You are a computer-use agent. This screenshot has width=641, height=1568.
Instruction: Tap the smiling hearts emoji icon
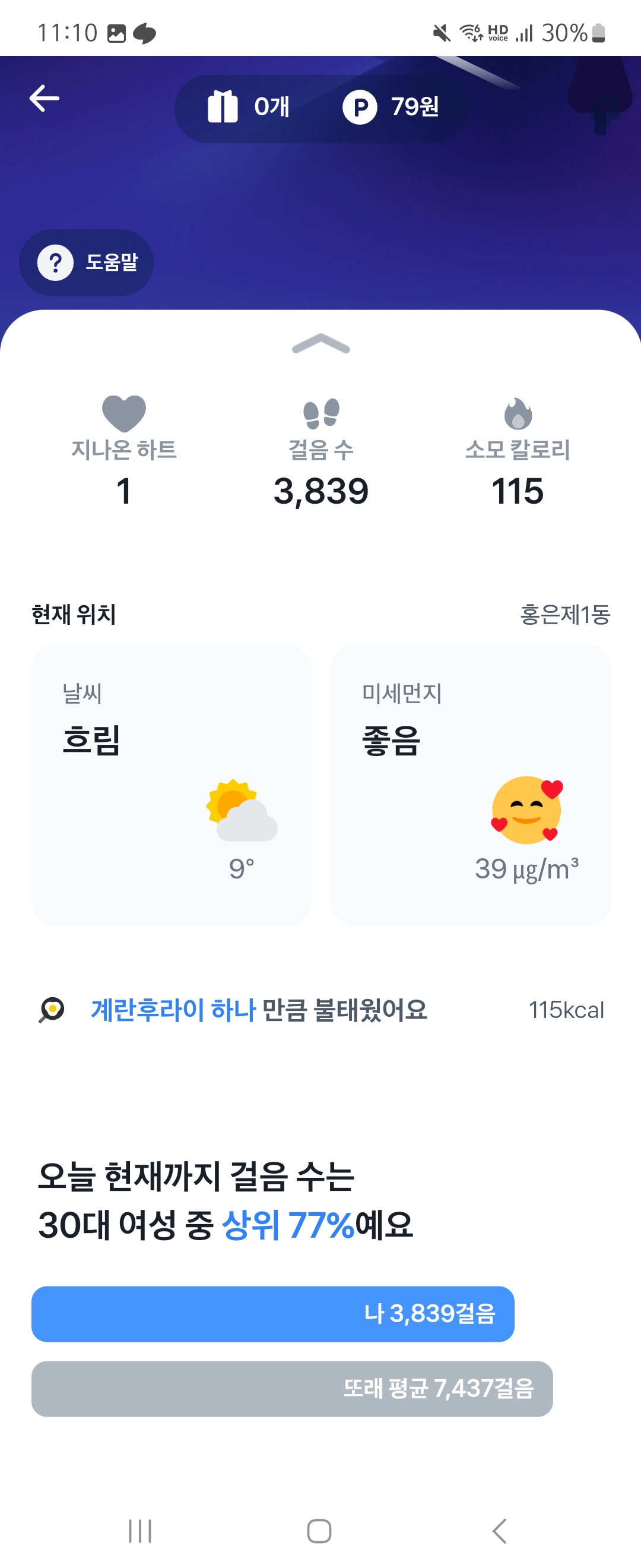tap(526, 810)
